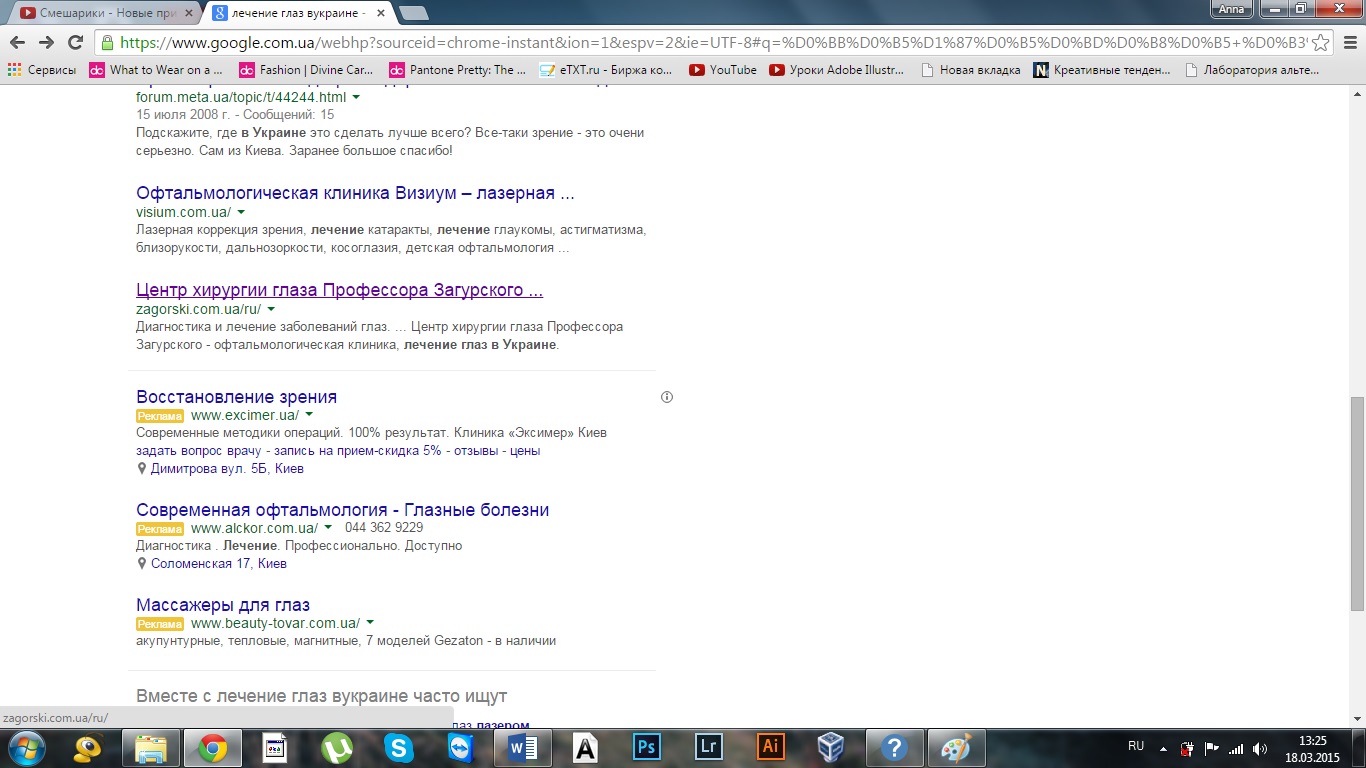
Task: Open 'Центр хирургии глаза Профессора Загурского'
Action: tap(339, 290)
